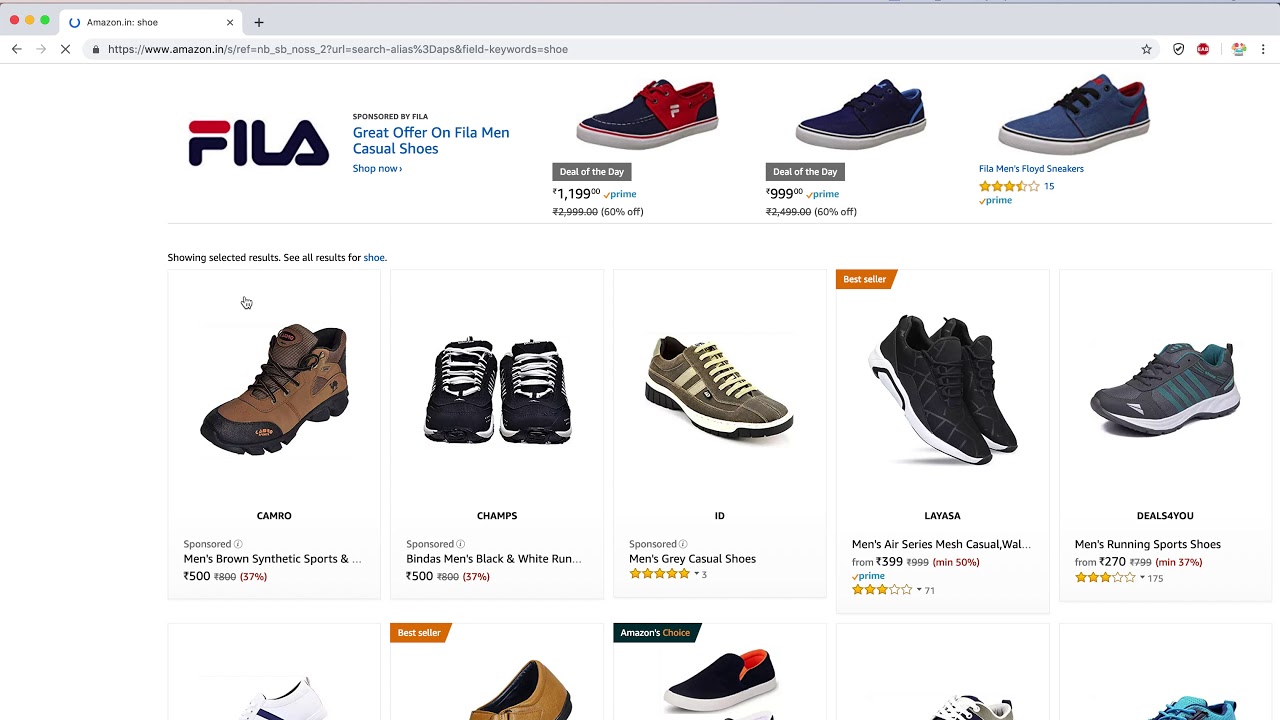Click Shop now link for Fila
This screenshot has height=720, width=1280.
pos(377,168)
